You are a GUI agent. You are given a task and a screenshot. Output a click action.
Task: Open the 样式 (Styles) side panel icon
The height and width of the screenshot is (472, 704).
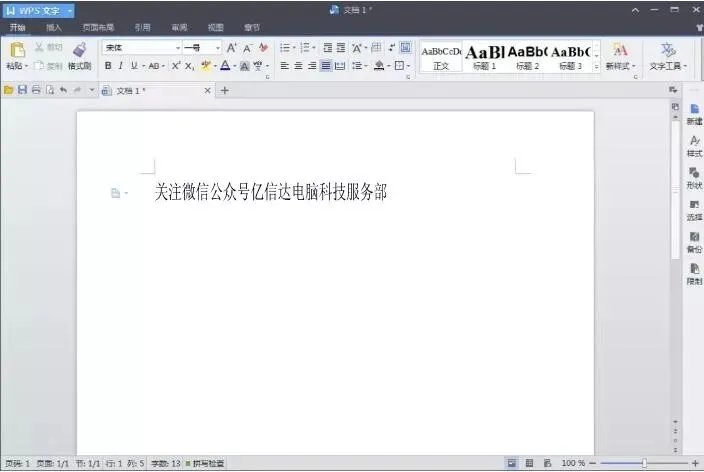pyautogui.click(x=694, y=146)
